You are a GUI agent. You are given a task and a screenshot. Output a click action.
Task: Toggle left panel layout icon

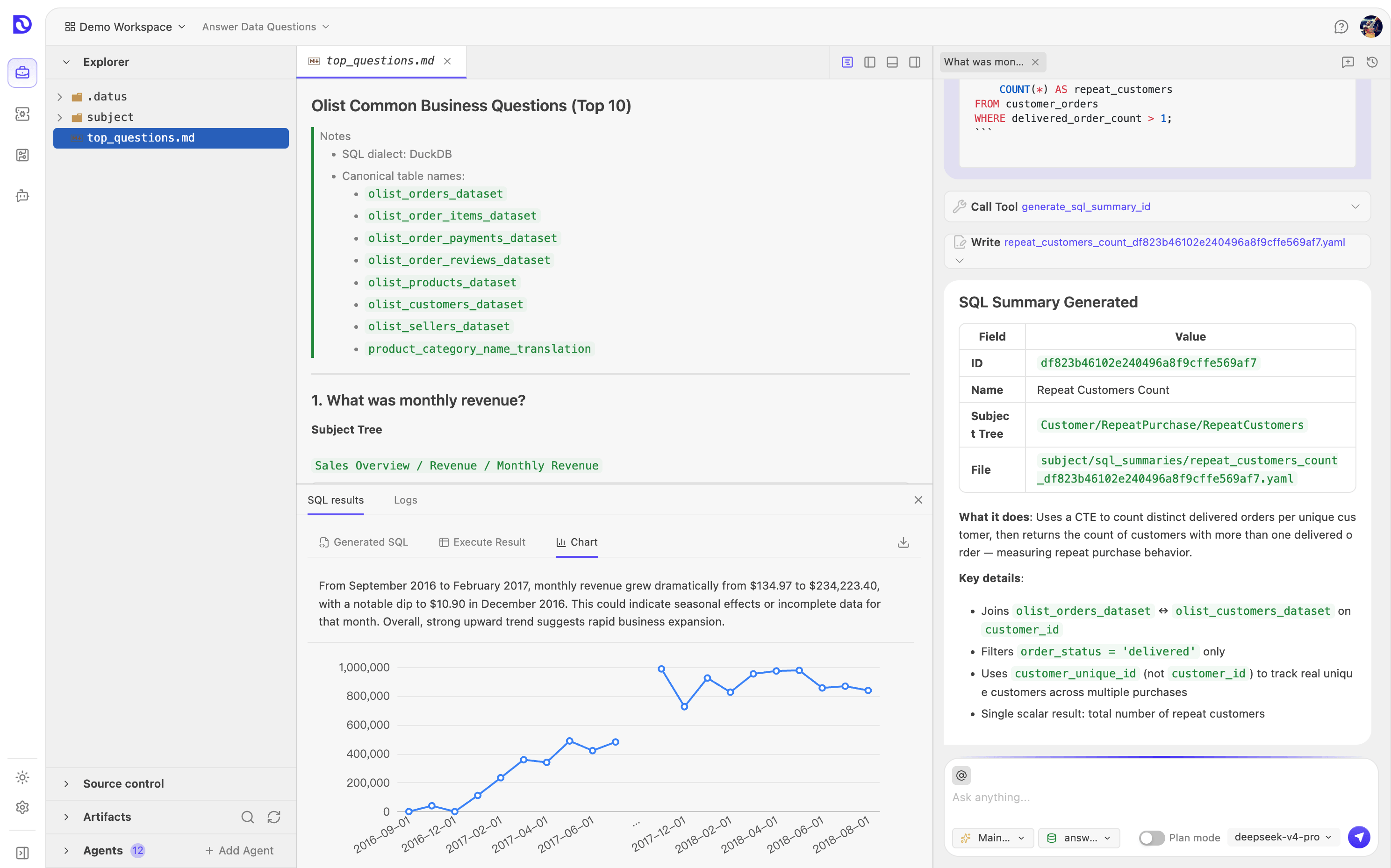click(x=869, y=62)
